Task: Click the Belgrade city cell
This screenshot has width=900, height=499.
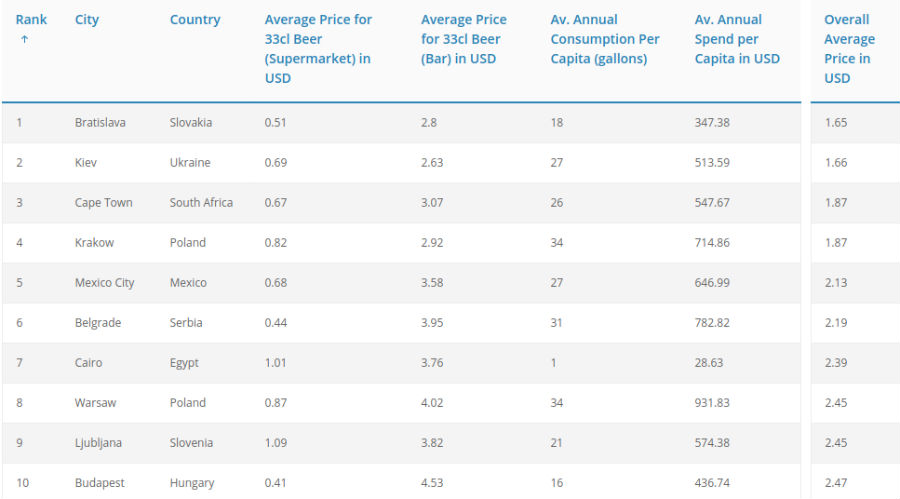Action: coord(98,323)
